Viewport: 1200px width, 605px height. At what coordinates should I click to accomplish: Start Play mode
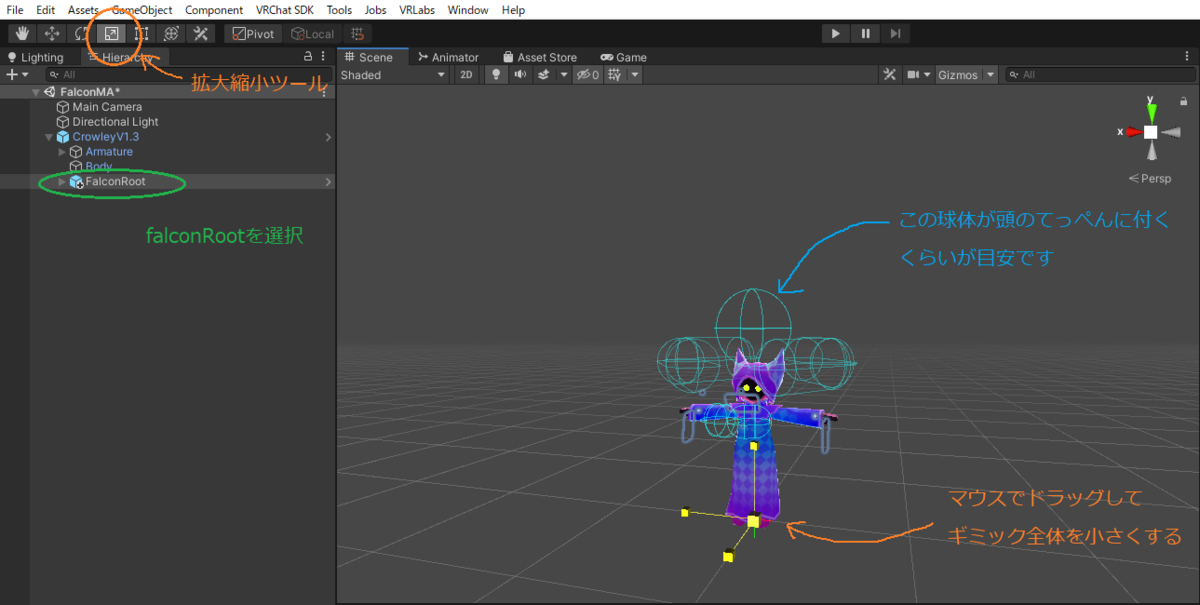(x=836, y=33)
